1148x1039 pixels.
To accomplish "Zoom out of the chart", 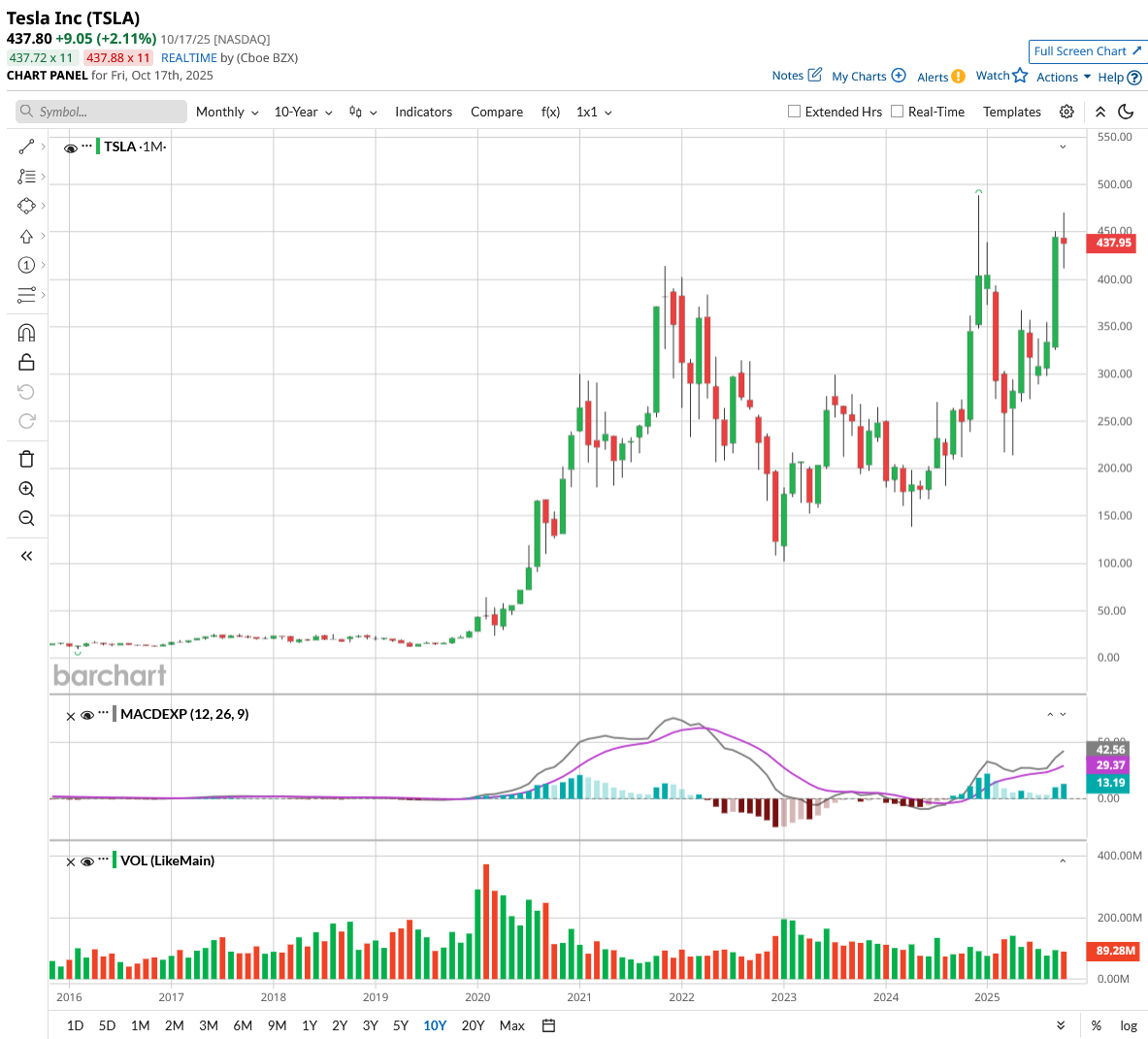I will (x=26, y=518).
